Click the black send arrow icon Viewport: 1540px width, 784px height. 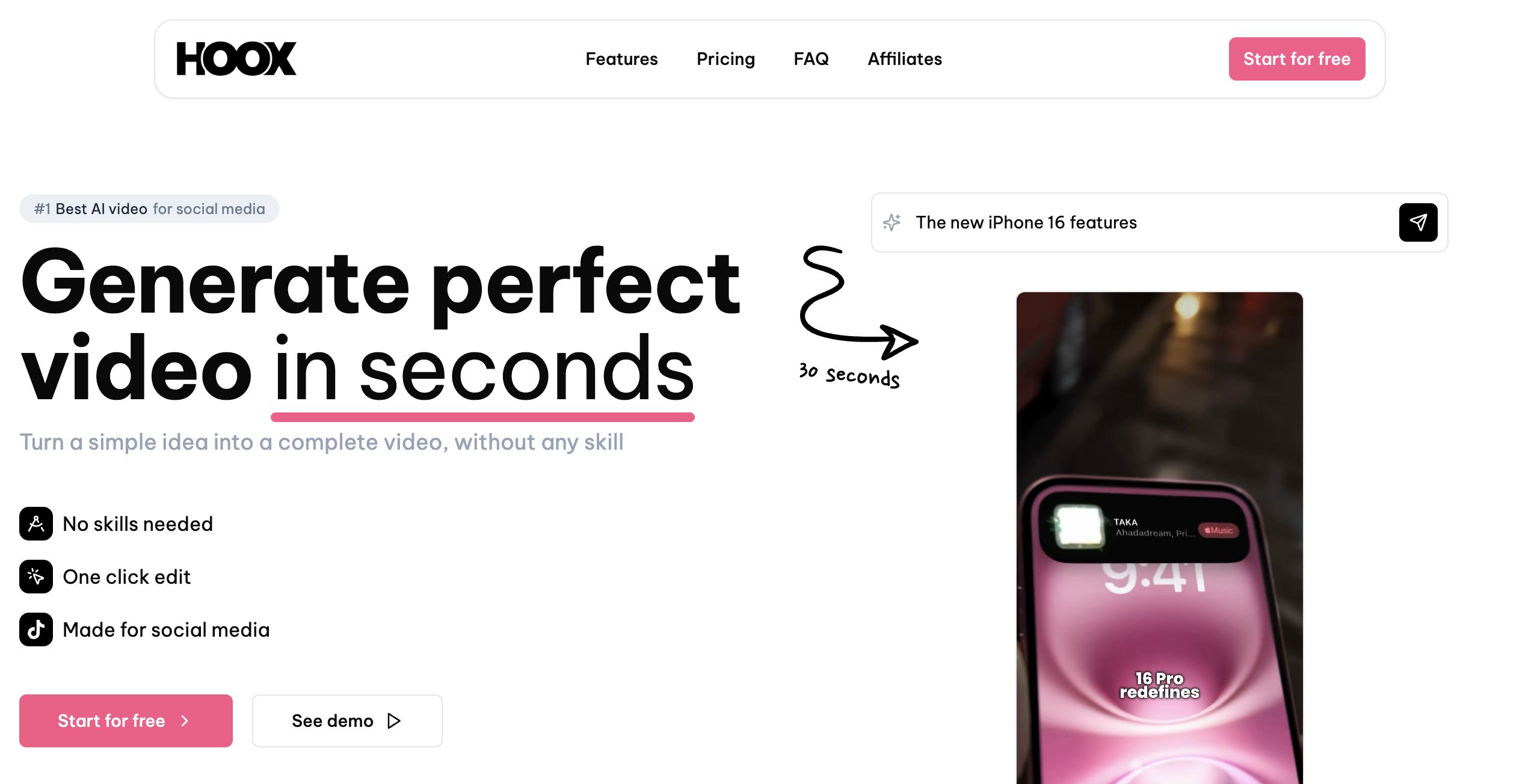[1418, 222]
